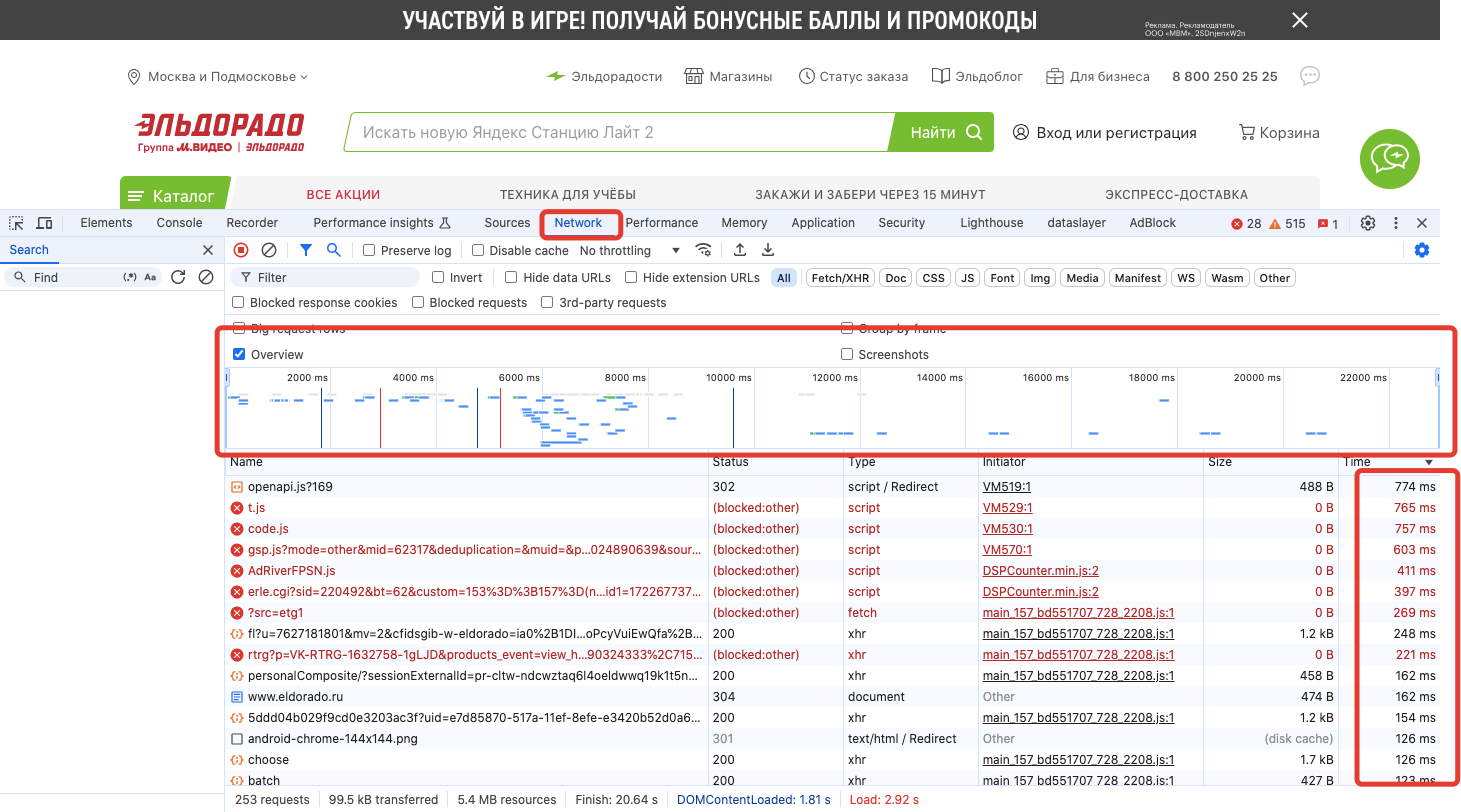
Task: Open the network search magnifier icon
Action: pyautogui.click(x=334, y=250)
